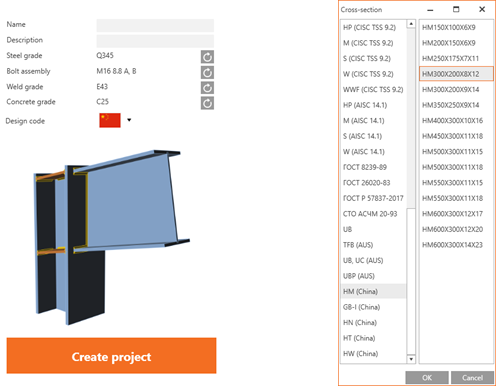Open the Design code dropdown arrow

pyautogui.click(x=129, y=120)
